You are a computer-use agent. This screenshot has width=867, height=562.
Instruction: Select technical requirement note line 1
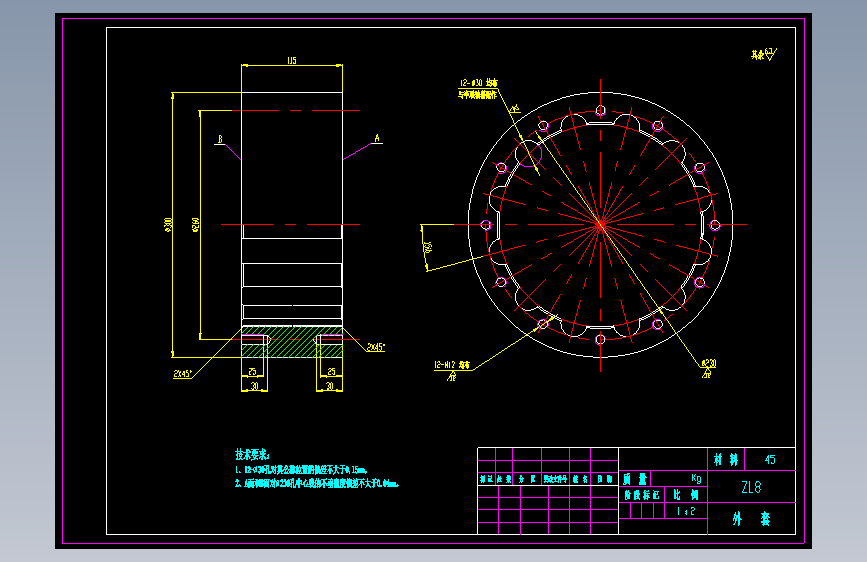pos(301,470)
